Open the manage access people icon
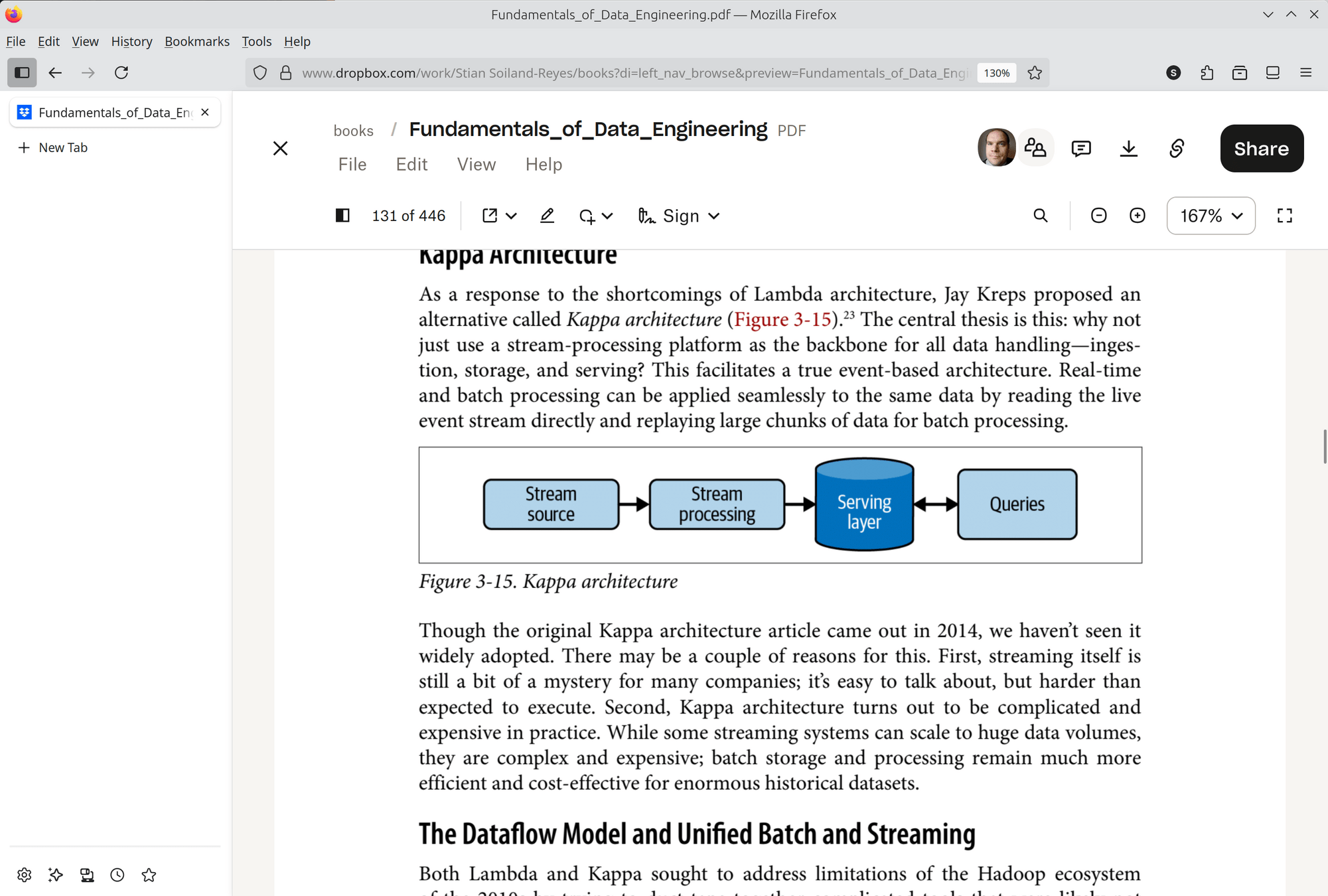The width and height of the screenshot is (1328, 896). (1035, 148)
